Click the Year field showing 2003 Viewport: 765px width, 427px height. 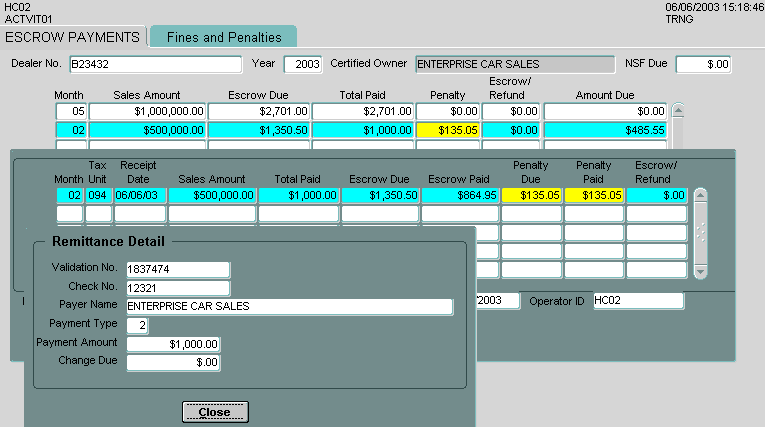[303, 64]
